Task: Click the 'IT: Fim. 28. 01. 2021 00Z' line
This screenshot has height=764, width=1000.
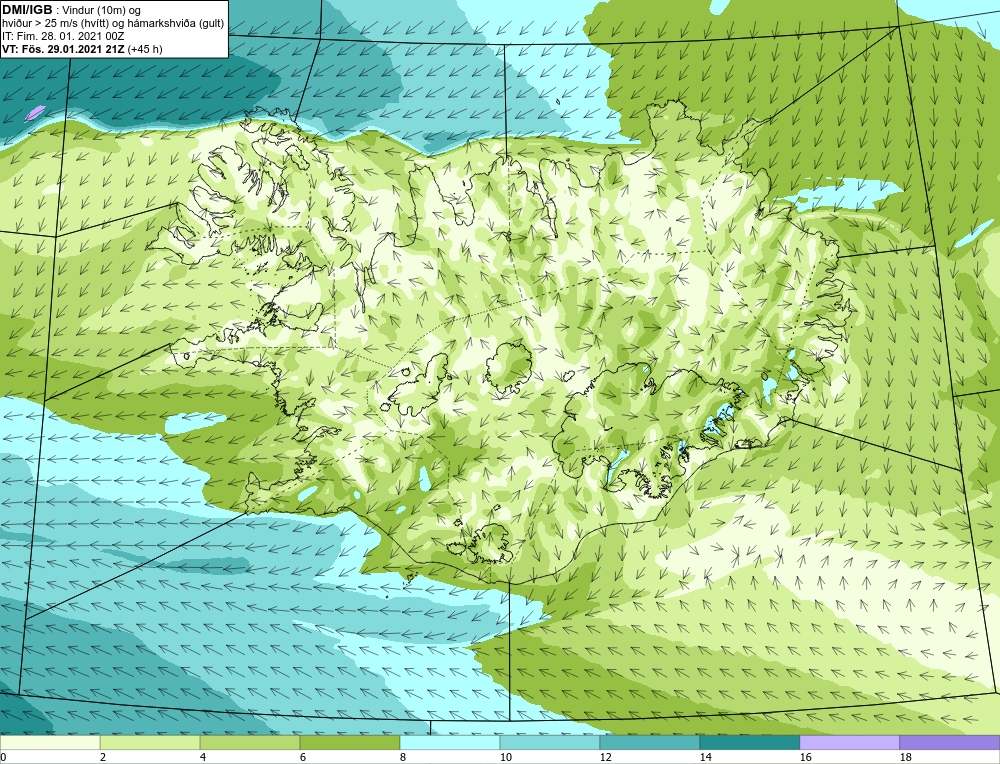Action: [x=63, y=36]
